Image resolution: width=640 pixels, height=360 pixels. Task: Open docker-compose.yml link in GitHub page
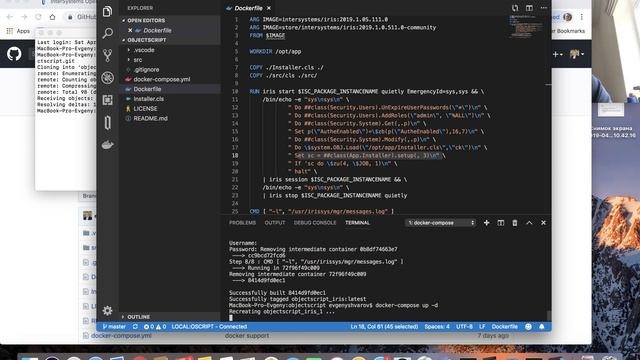121,336
